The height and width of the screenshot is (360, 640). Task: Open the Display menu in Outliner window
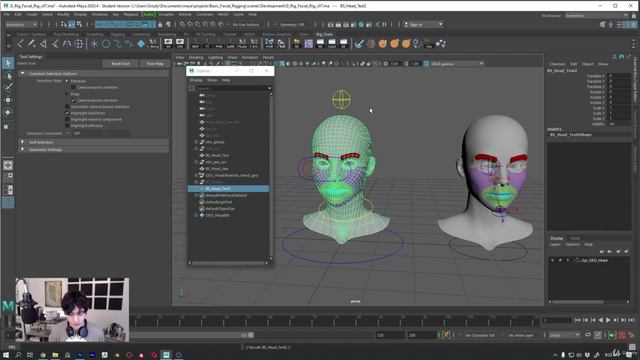(x=196, y=80)
